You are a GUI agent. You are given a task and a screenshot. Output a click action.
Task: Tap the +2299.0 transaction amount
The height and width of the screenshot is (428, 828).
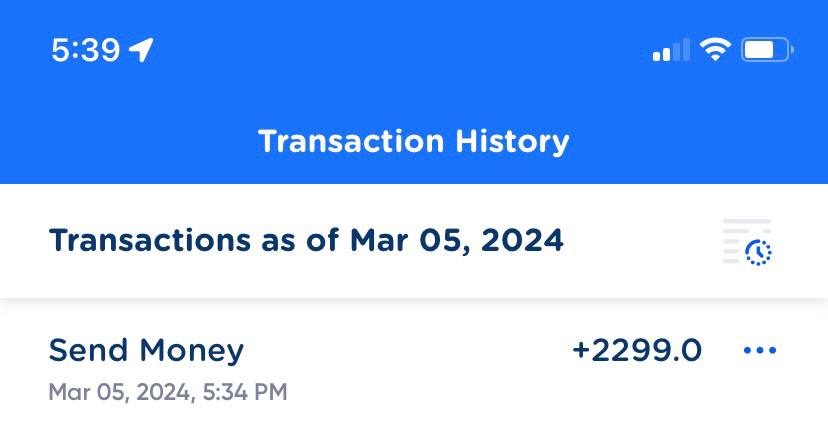pos(637,351)
